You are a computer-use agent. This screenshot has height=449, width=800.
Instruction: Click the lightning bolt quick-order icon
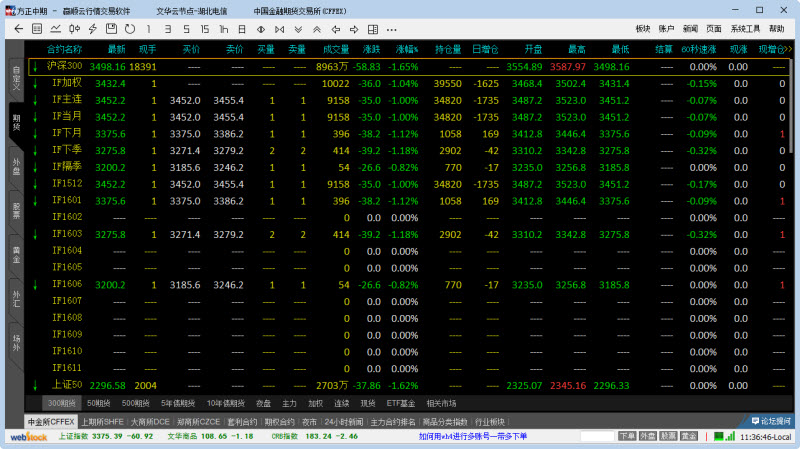[x=93, y=29]
